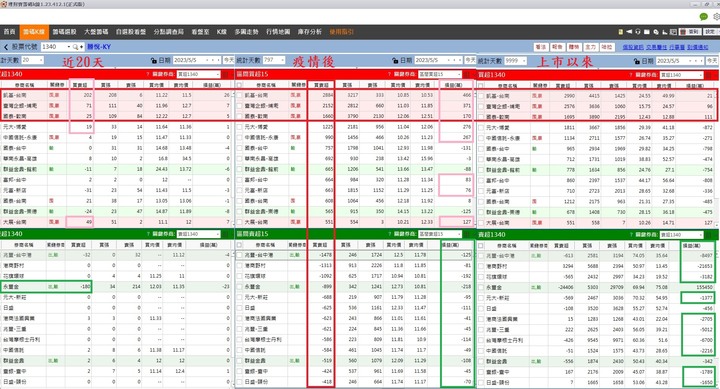Open the 到價通知 link
Screen dimensions: 720x389
[x=698, y=47]
